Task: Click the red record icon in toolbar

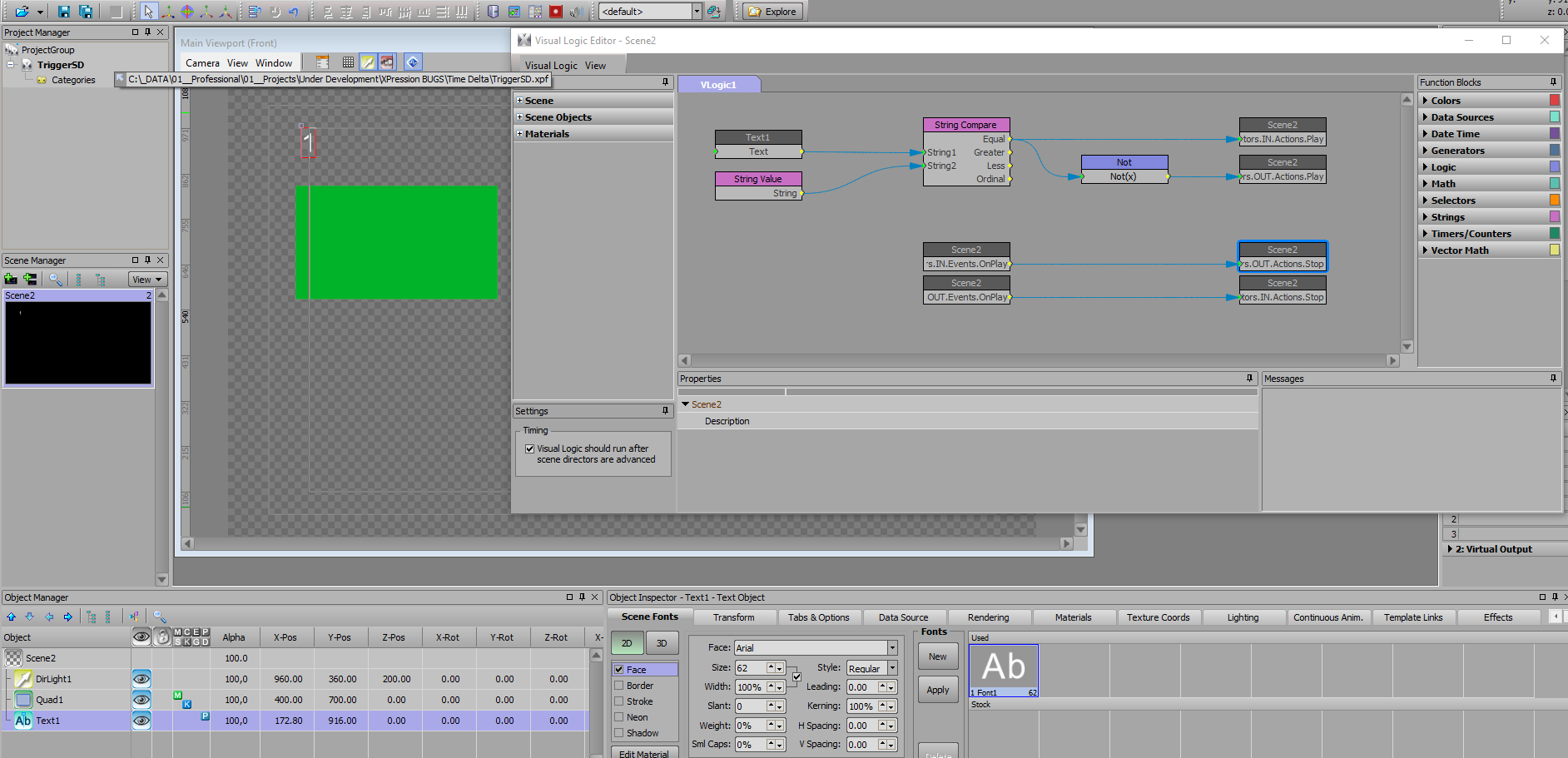Action: point(555,12)
